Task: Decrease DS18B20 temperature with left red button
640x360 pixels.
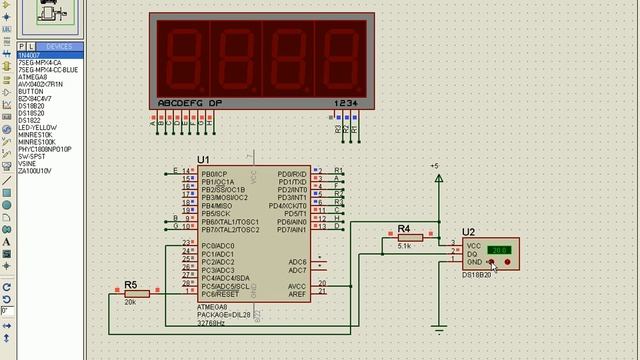Action: pos(491,262)
